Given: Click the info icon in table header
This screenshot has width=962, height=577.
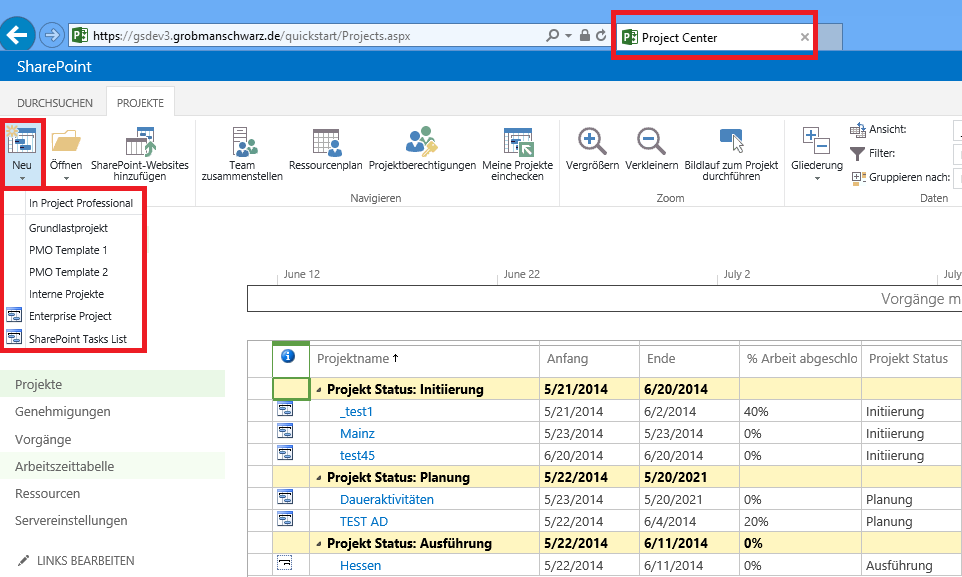Looking at the screenshot, I should (x=288, y=356).
